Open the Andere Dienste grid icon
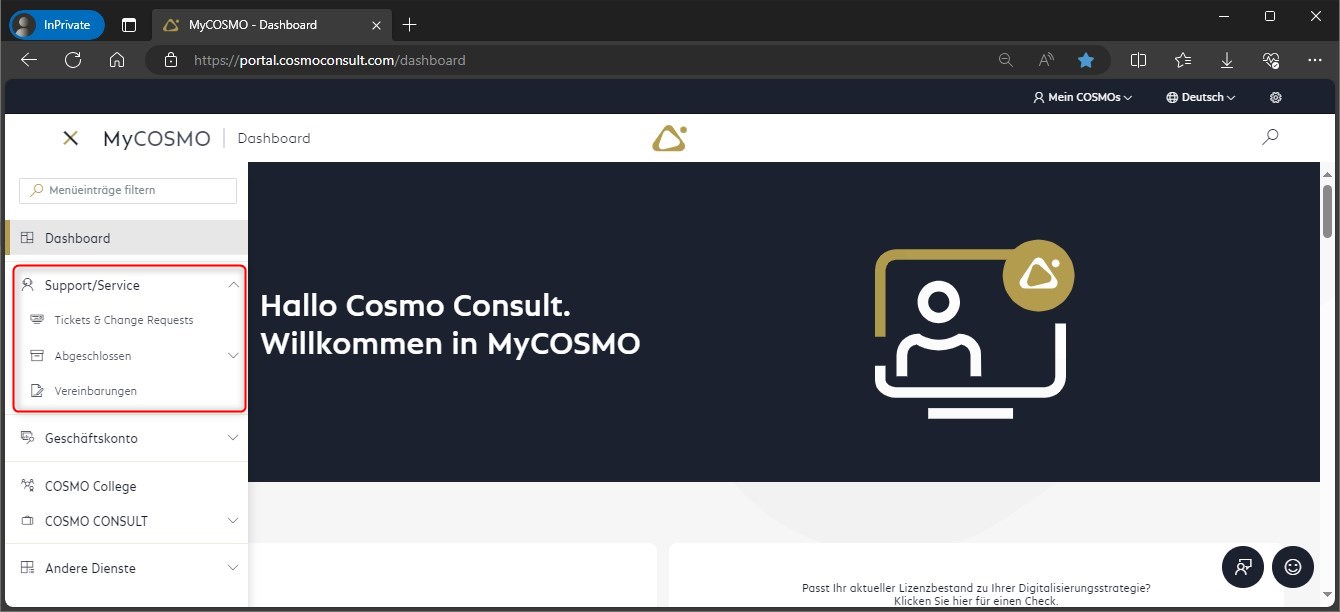Image resolution: width=1340 pixels, height=612 pixels. click(27, 567)
